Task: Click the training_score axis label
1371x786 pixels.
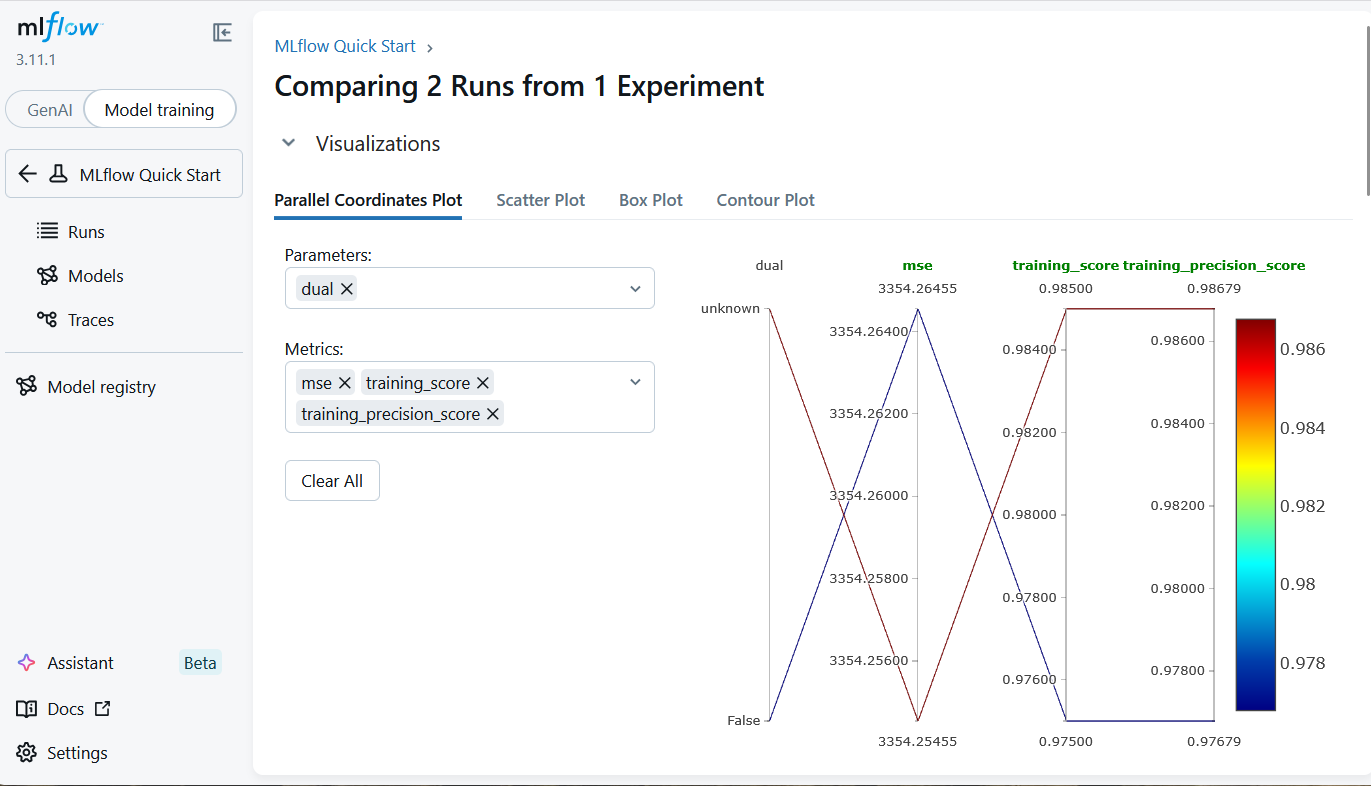Action: pos(1065,265)
